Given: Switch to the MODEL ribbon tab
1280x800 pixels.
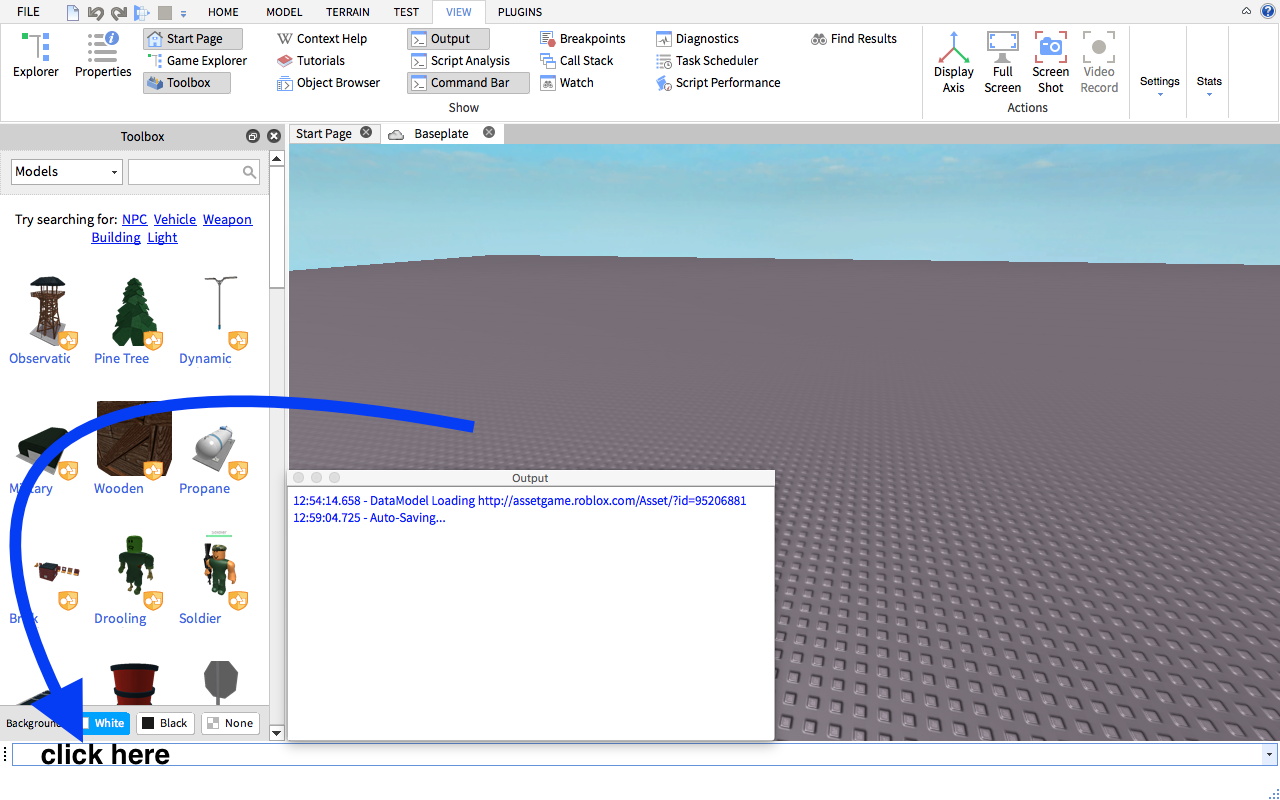Looking at the screenshot, I should [284, 12].
